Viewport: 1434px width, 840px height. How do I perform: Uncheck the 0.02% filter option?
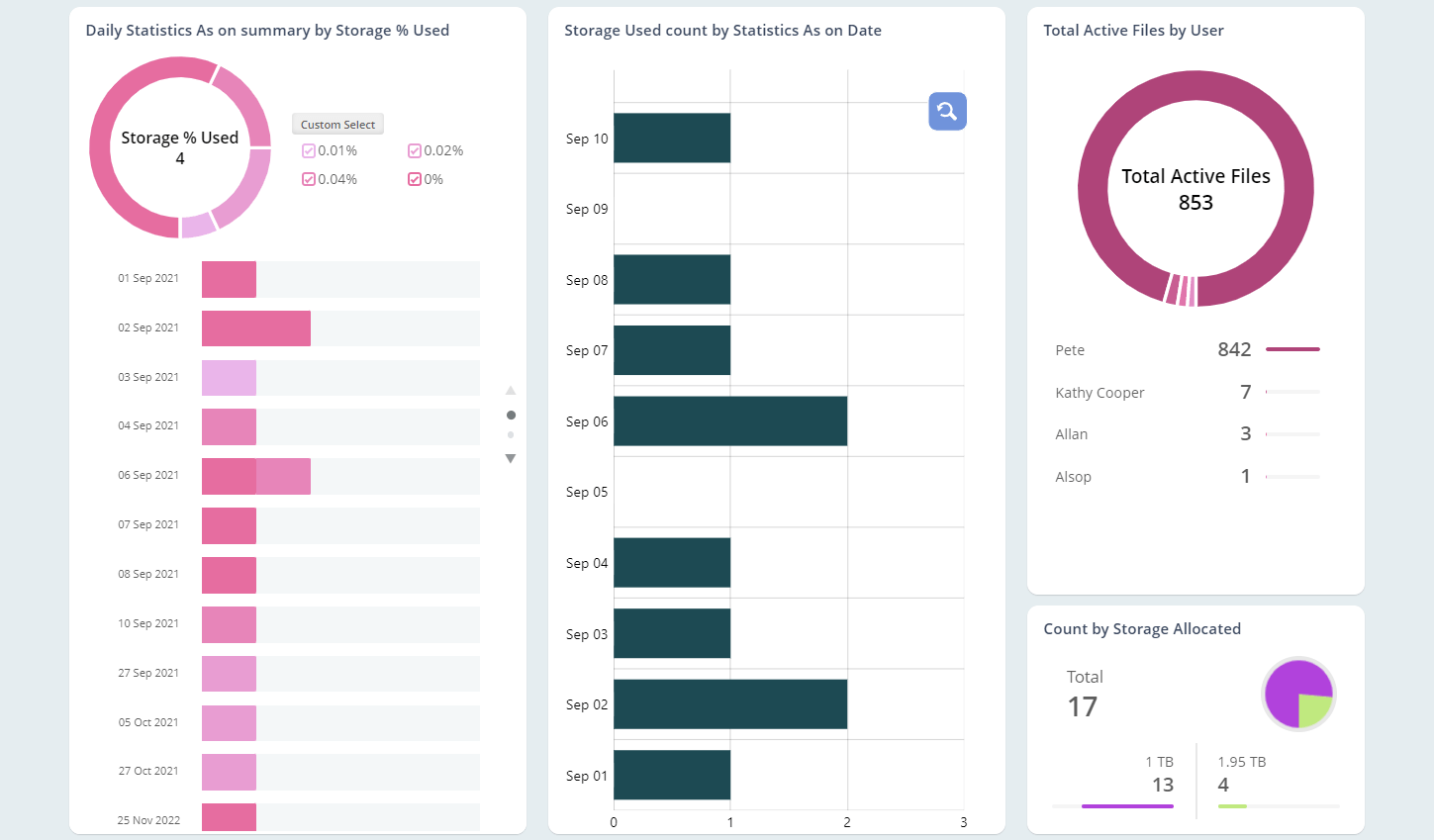click(x=414, y=150)
